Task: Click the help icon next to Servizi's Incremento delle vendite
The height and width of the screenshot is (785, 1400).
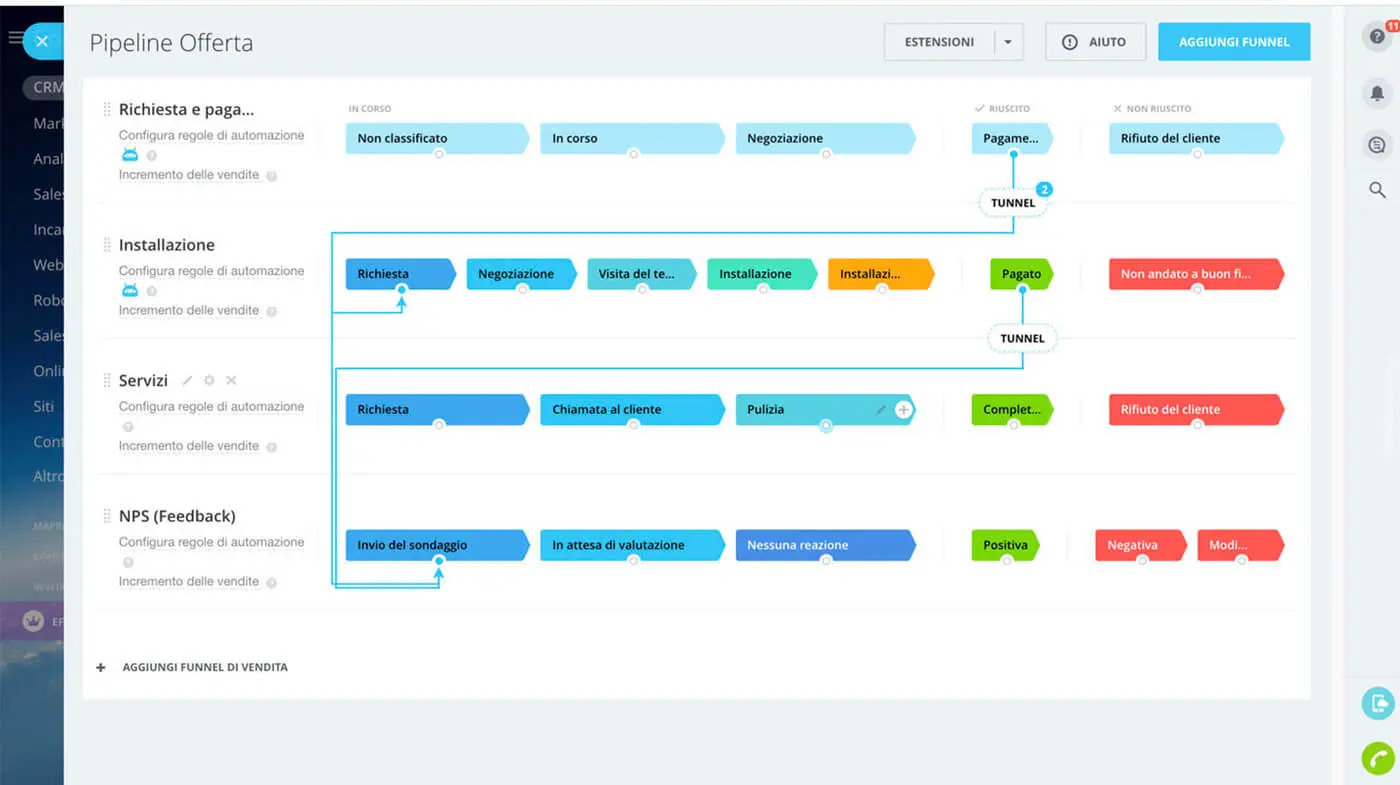Action: 271,447
